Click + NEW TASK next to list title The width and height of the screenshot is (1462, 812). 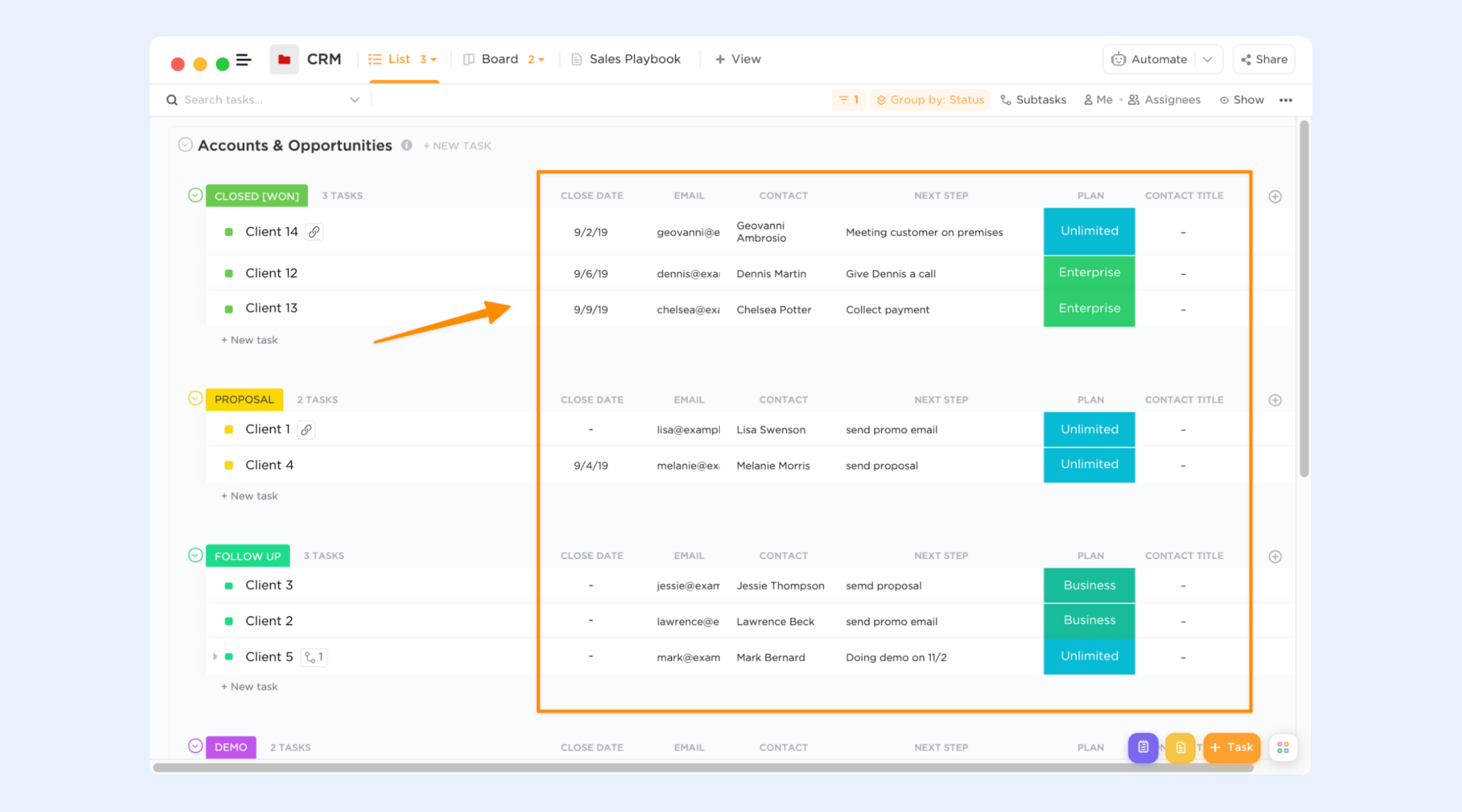tap(458, 146)
